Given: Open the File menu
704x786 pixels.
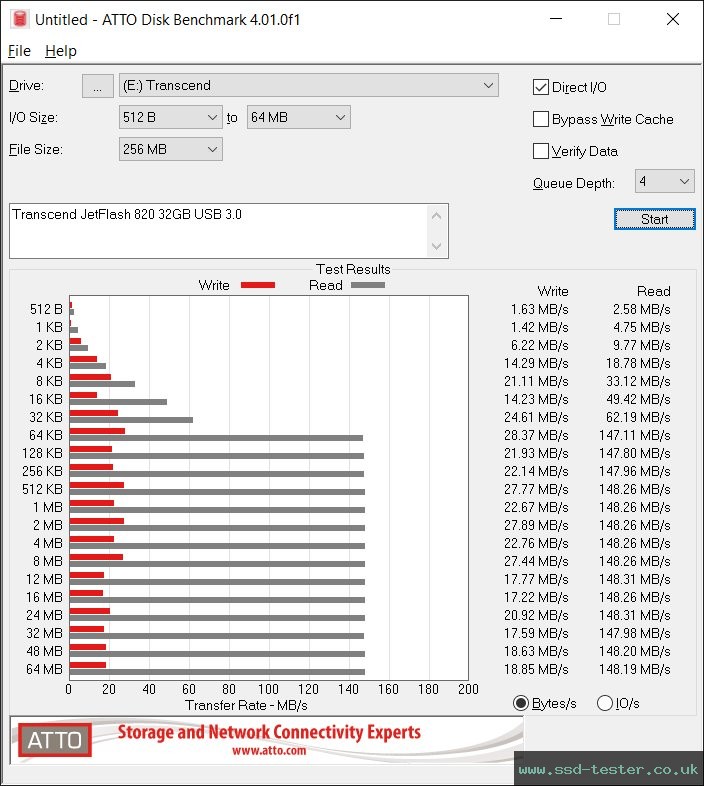Looking at the screenshot, I should (20, 51).
